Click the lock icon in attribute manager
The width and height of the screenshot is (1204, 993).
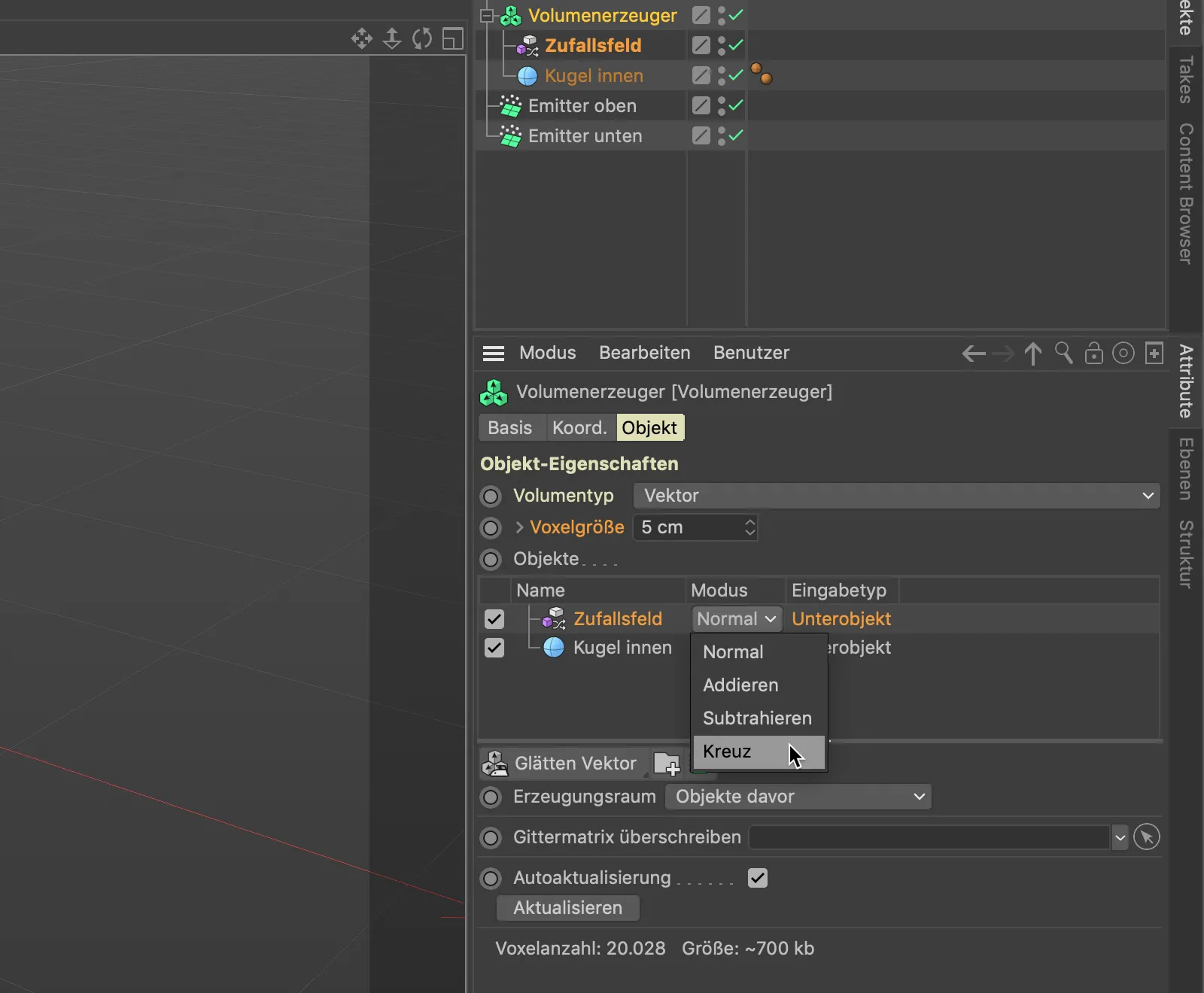click(1093, 353)
